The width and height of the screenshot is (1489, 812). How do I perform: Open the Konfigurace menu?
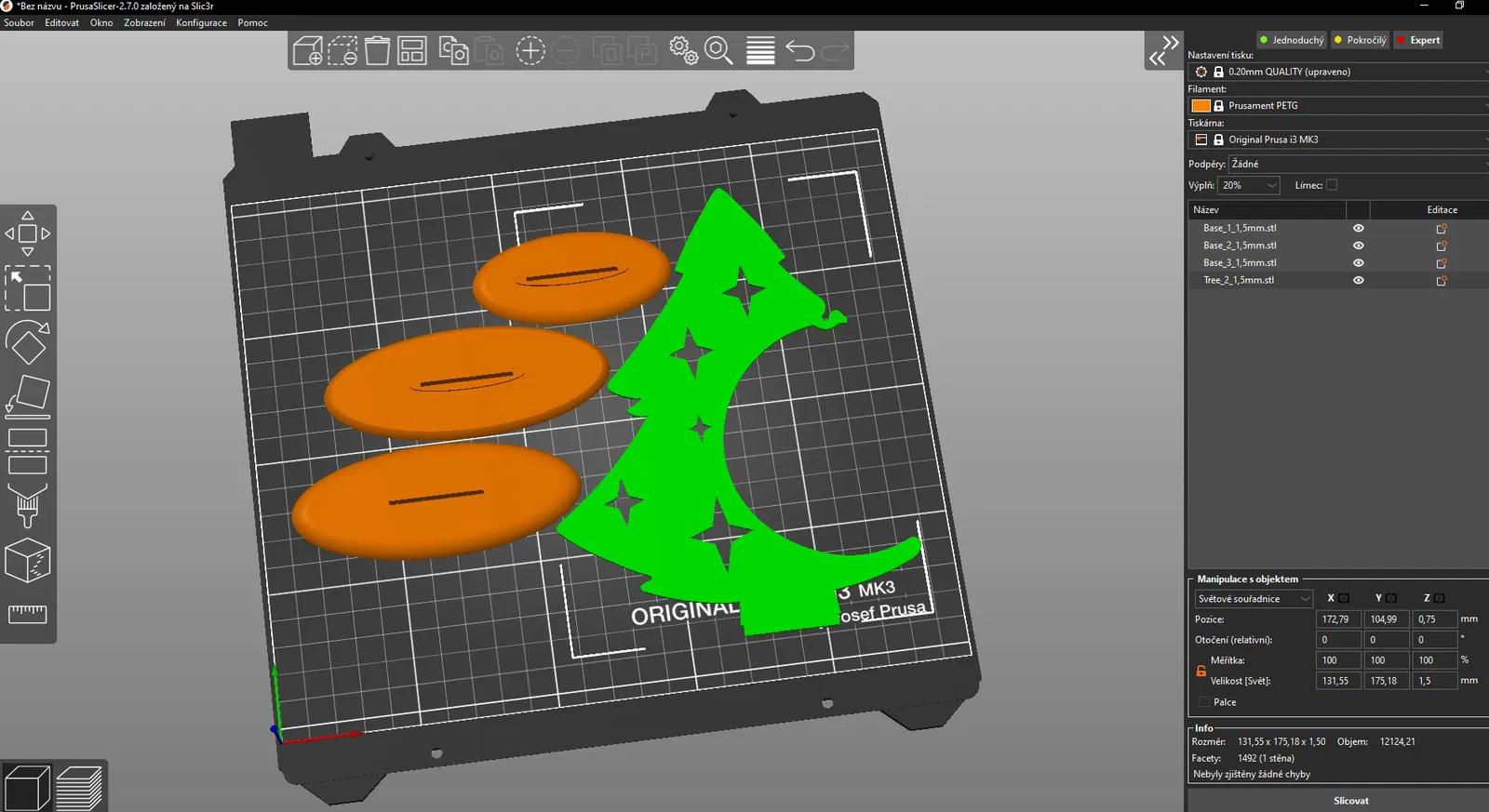201,22
